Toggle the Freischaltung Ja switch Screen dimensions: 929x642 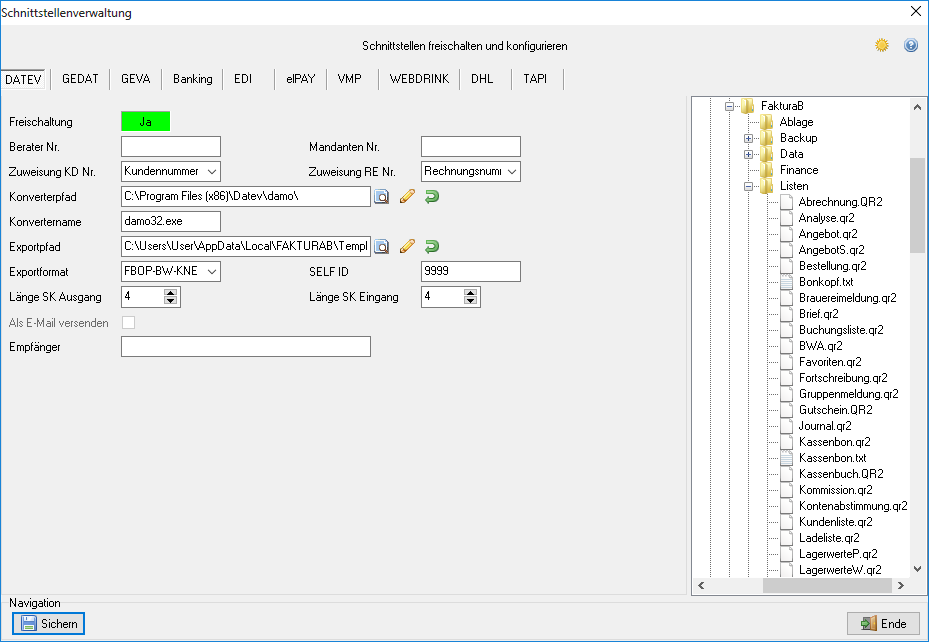click(145, 121)
